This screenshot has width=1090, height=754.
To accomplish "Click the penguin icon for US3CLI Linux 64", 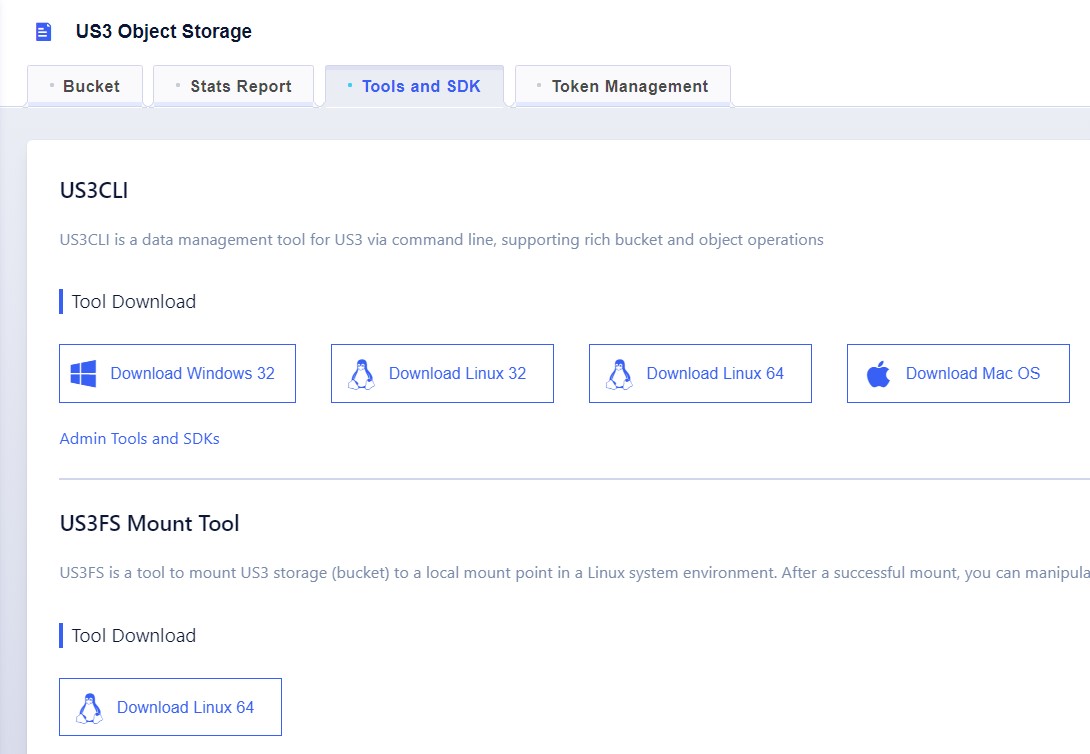I will pos(619,374).
